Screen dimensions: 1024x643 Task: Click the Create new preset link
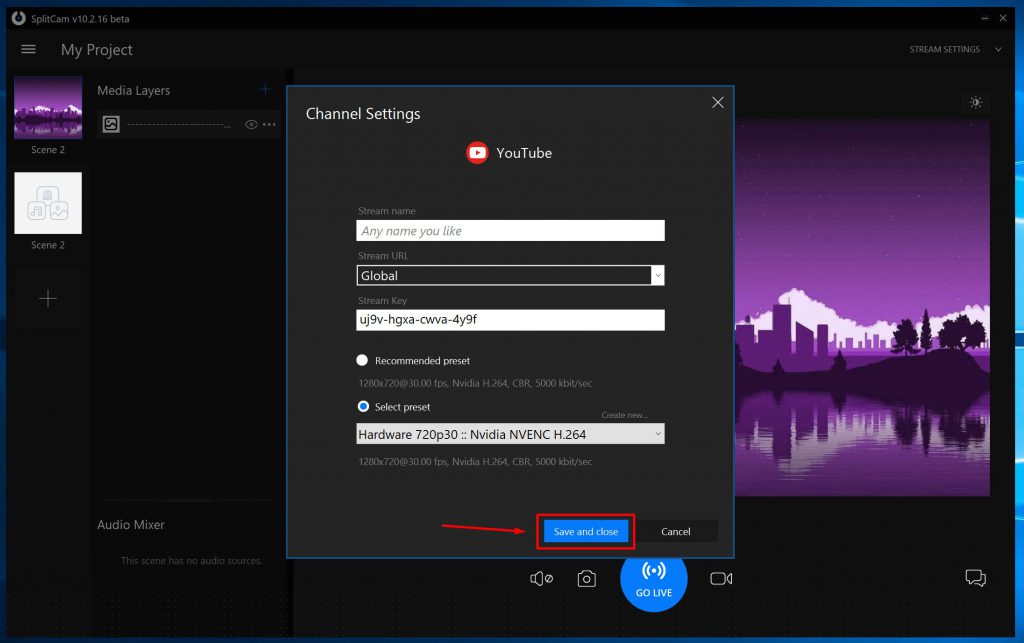pyautogui.click(x=624, y=415)
